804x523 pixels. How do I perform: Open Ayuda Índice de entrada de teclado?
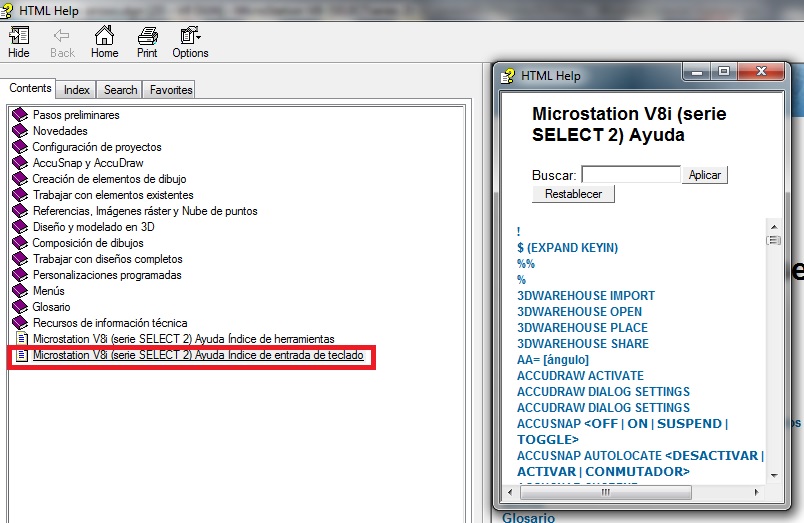pyautogui.click(x=198, y=355)
